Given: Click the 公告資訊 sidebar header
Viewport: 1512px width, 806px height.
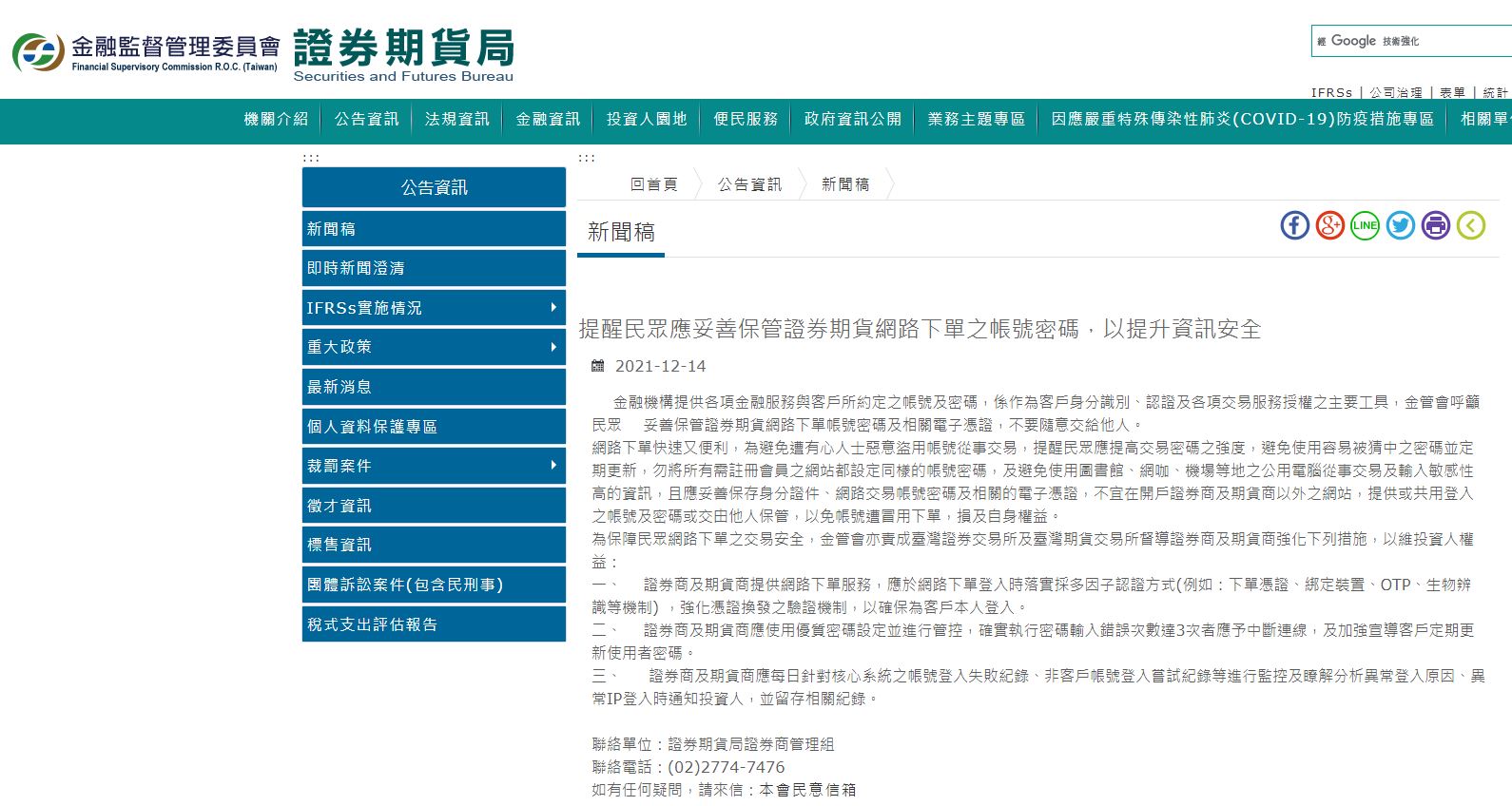Looking at the screenshot, I should pos(434,187).
